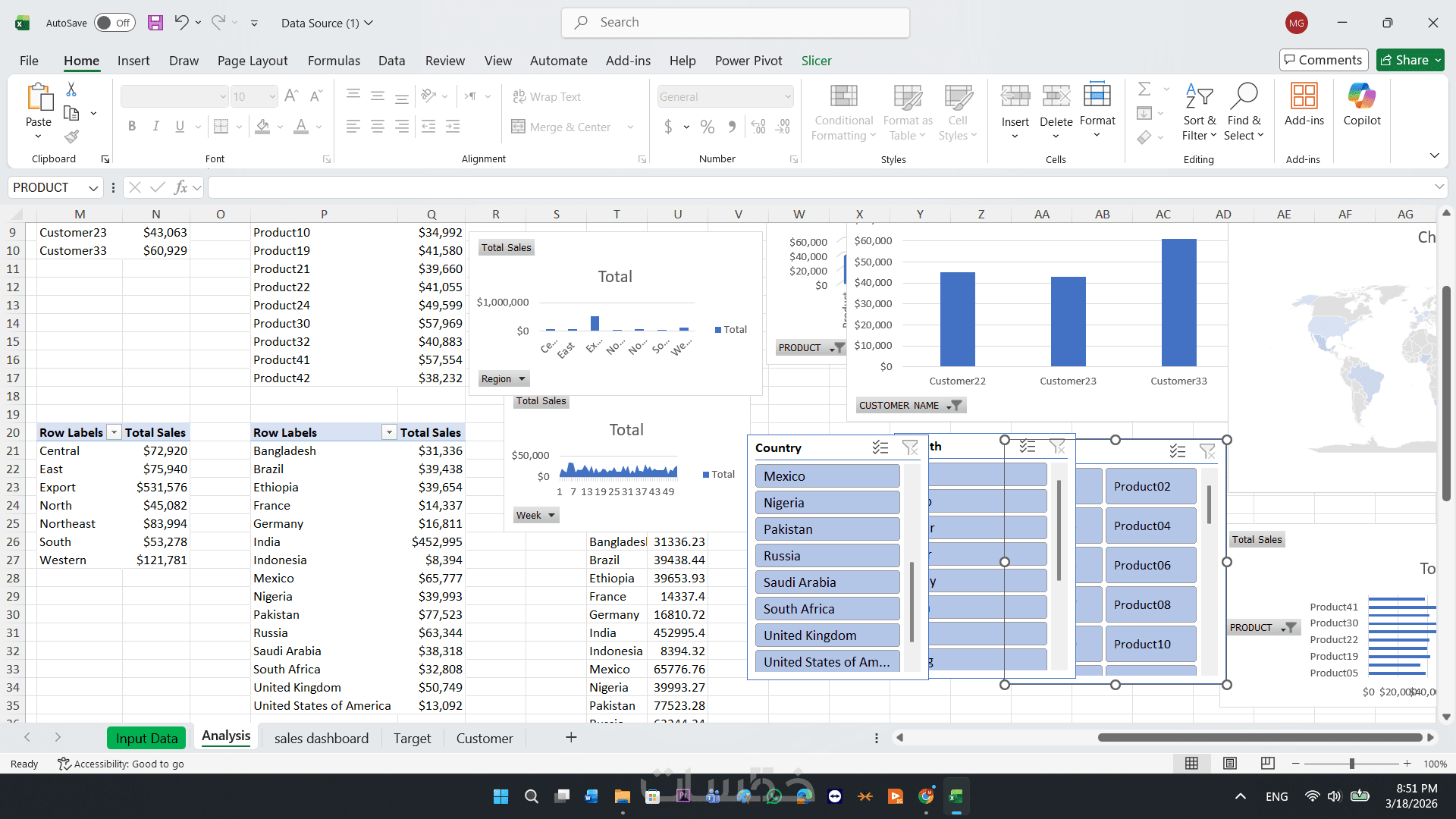The height and width of the screenshot is (819, 1456).
Task: Toggle the AutoSave switch
Action: click(x=114, y=23)
